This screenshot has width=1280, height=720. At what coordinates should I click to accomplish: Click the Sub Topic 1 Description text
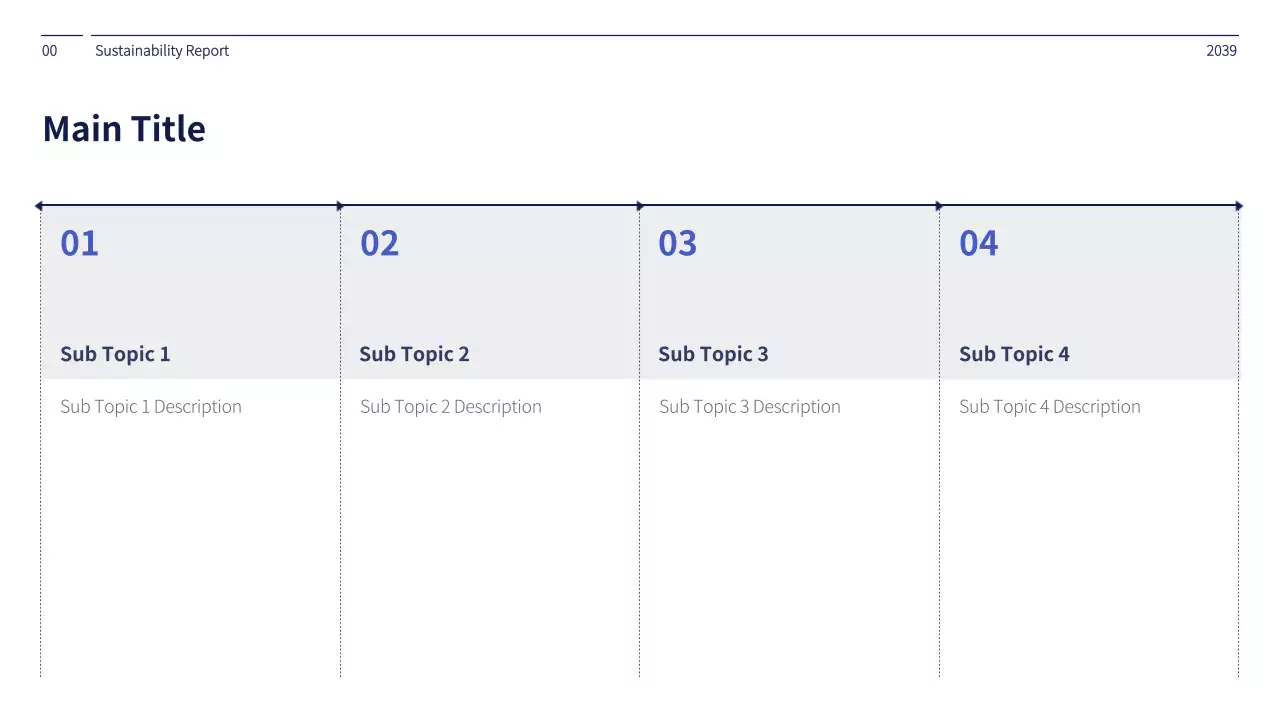[151, 407]
